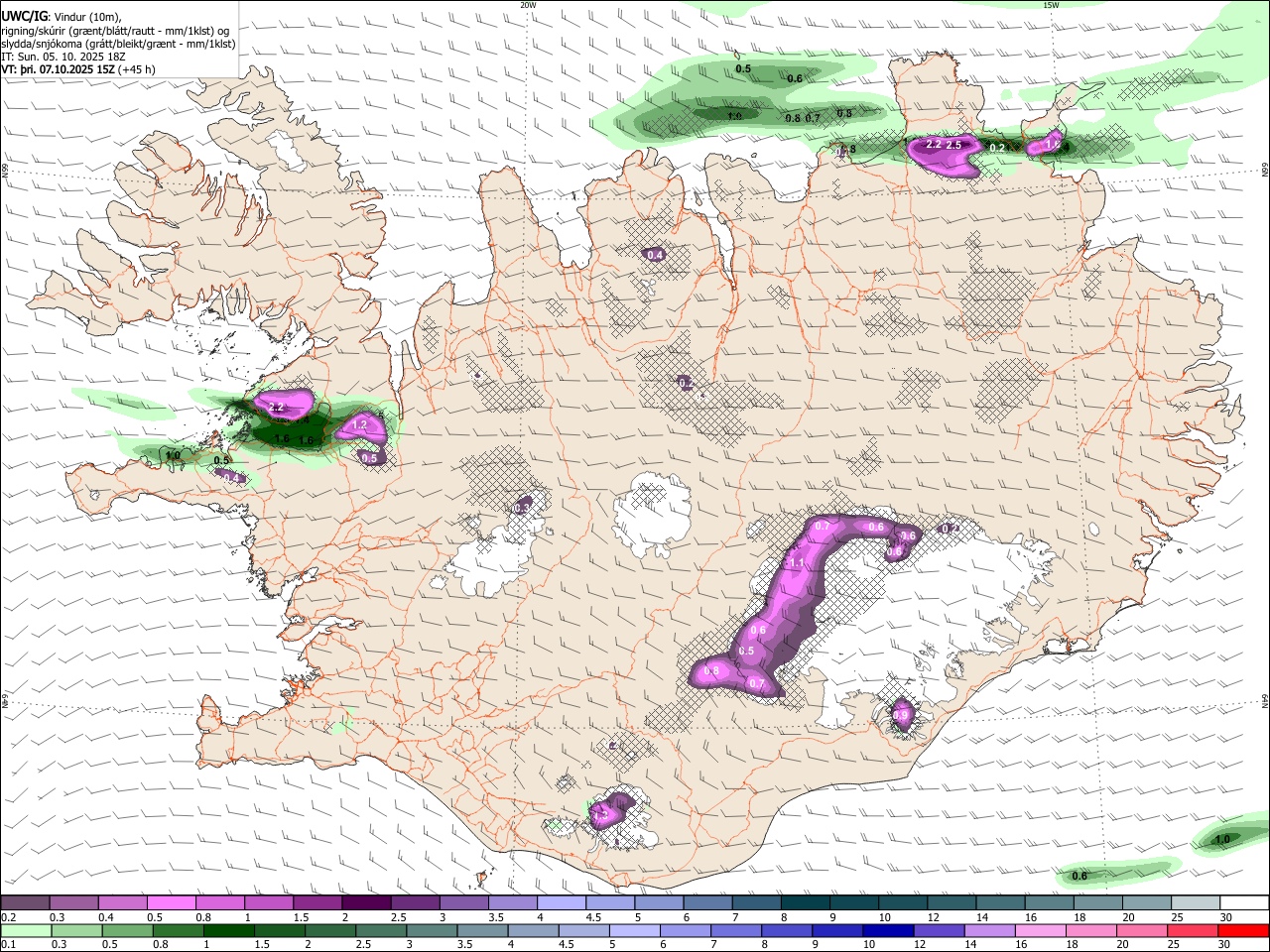This screenshot has height=952, width=1270.
Task: Pick the pink 20 swatch in bottom scale
Action: click(x=1143, y=931)
